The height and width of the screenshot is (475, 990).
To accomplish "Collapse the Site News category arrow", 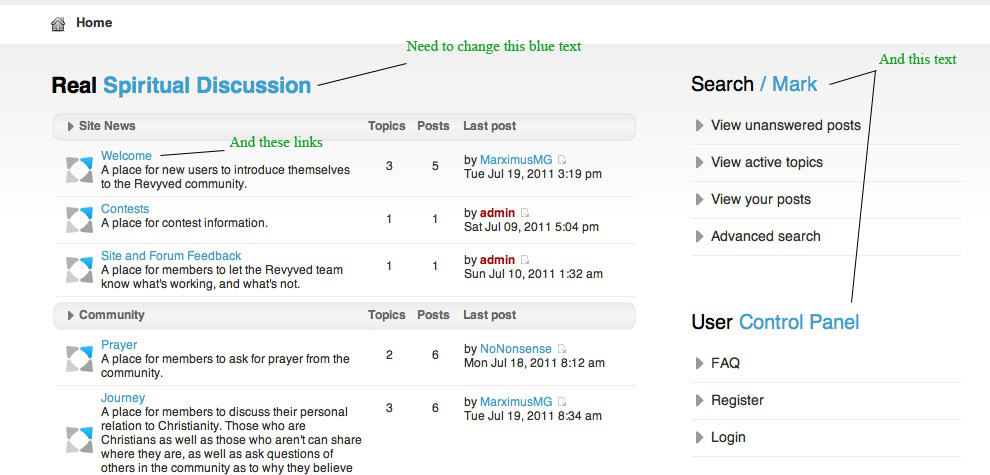I will coord(71,126).
